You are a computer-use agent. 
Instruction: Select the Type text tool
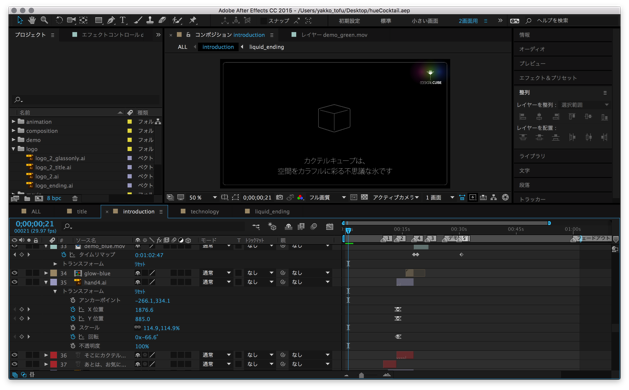click(x=123, y=20)
